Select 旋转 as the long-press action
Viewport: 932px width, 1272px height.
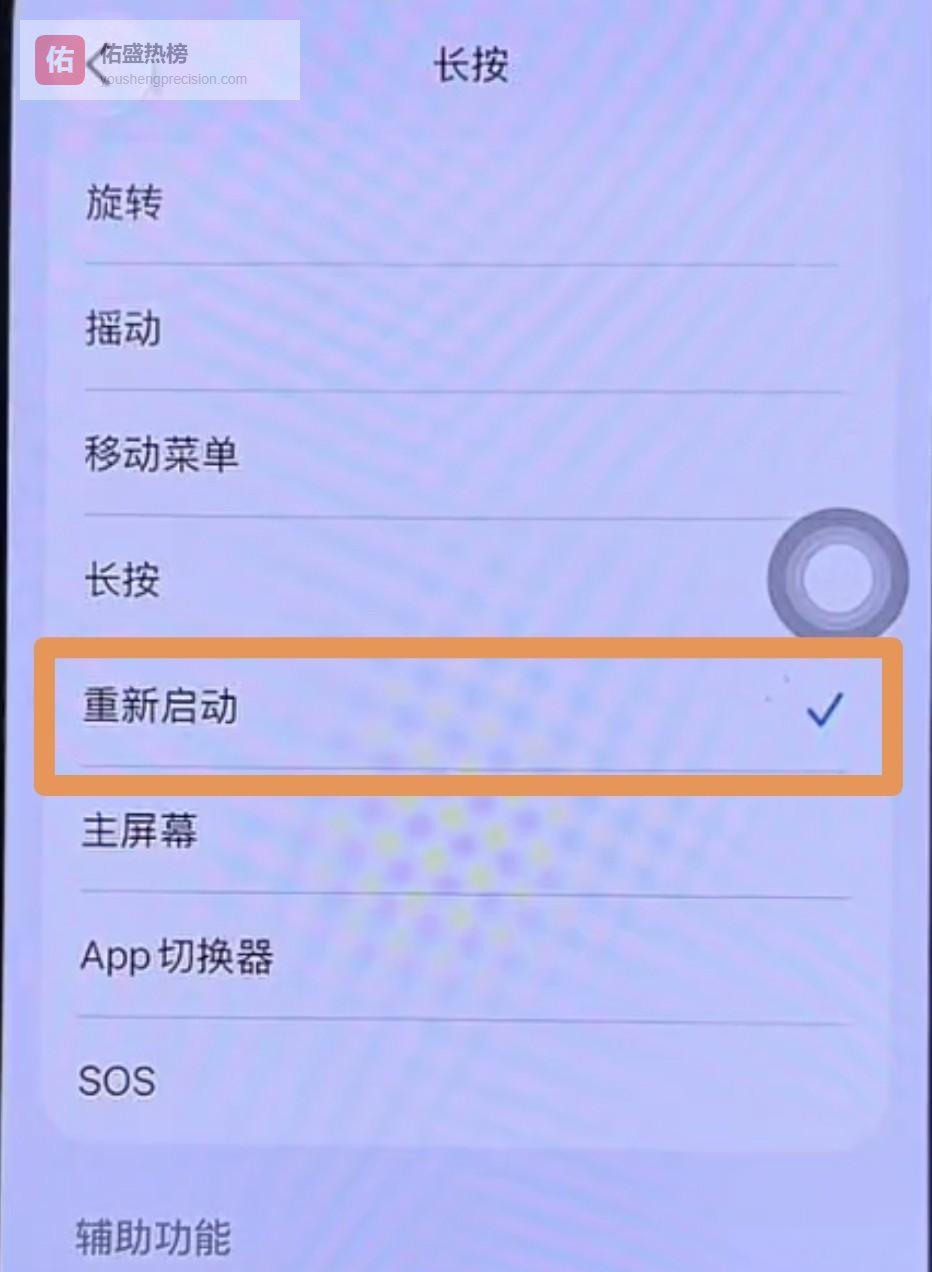pos(123,204)
